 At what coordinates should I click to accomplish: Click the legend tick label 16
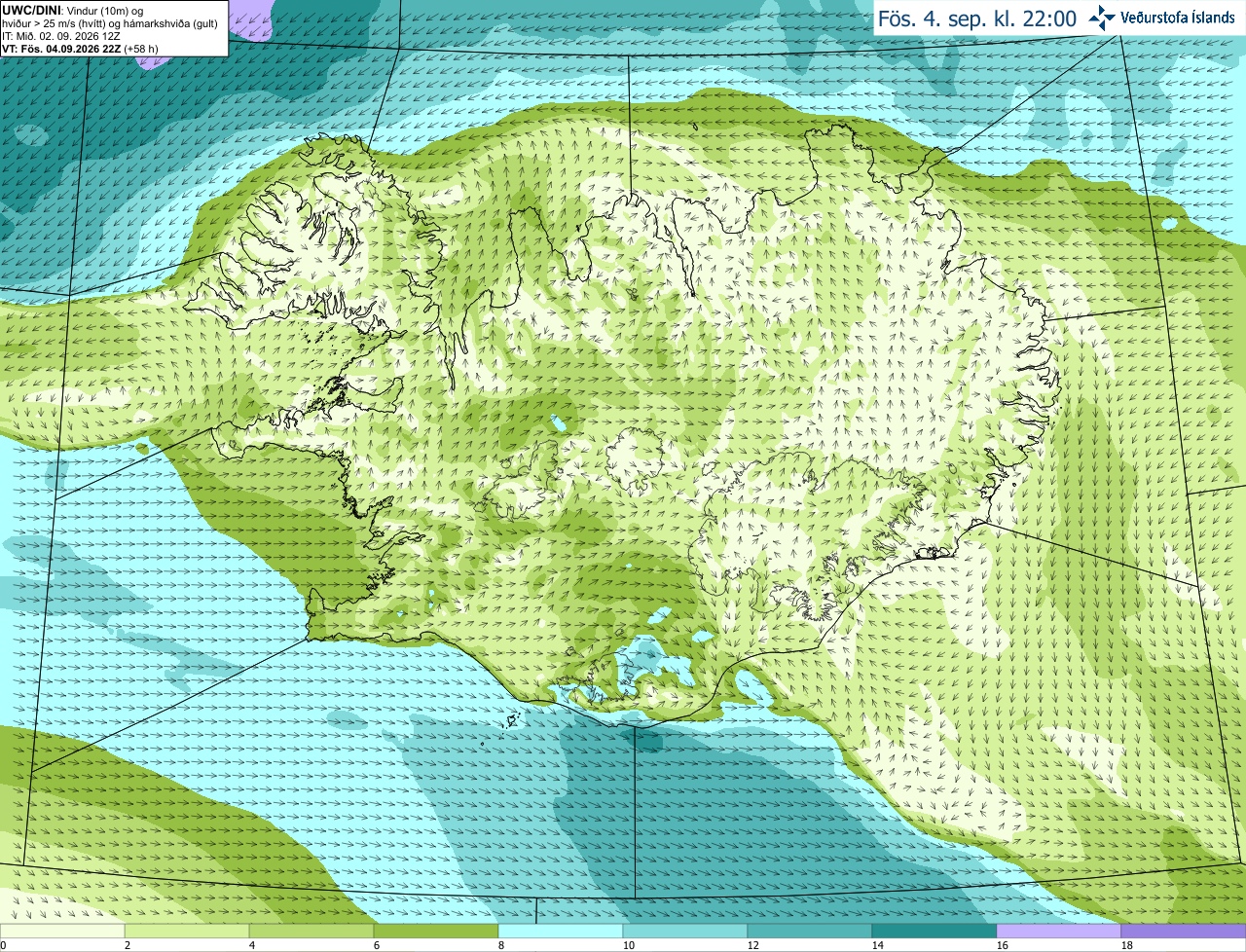[1003, 945]
